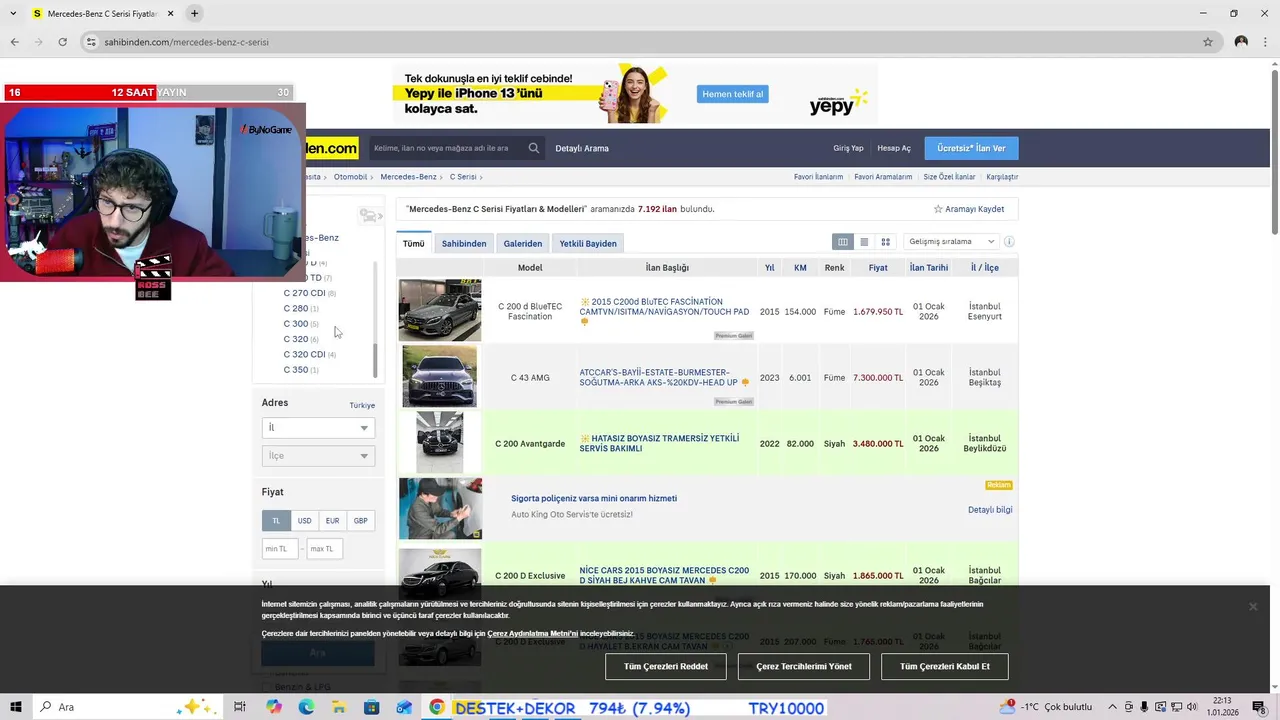
Task: Open the Chrome three-dot menu
Action: (x=1265, y=42)
